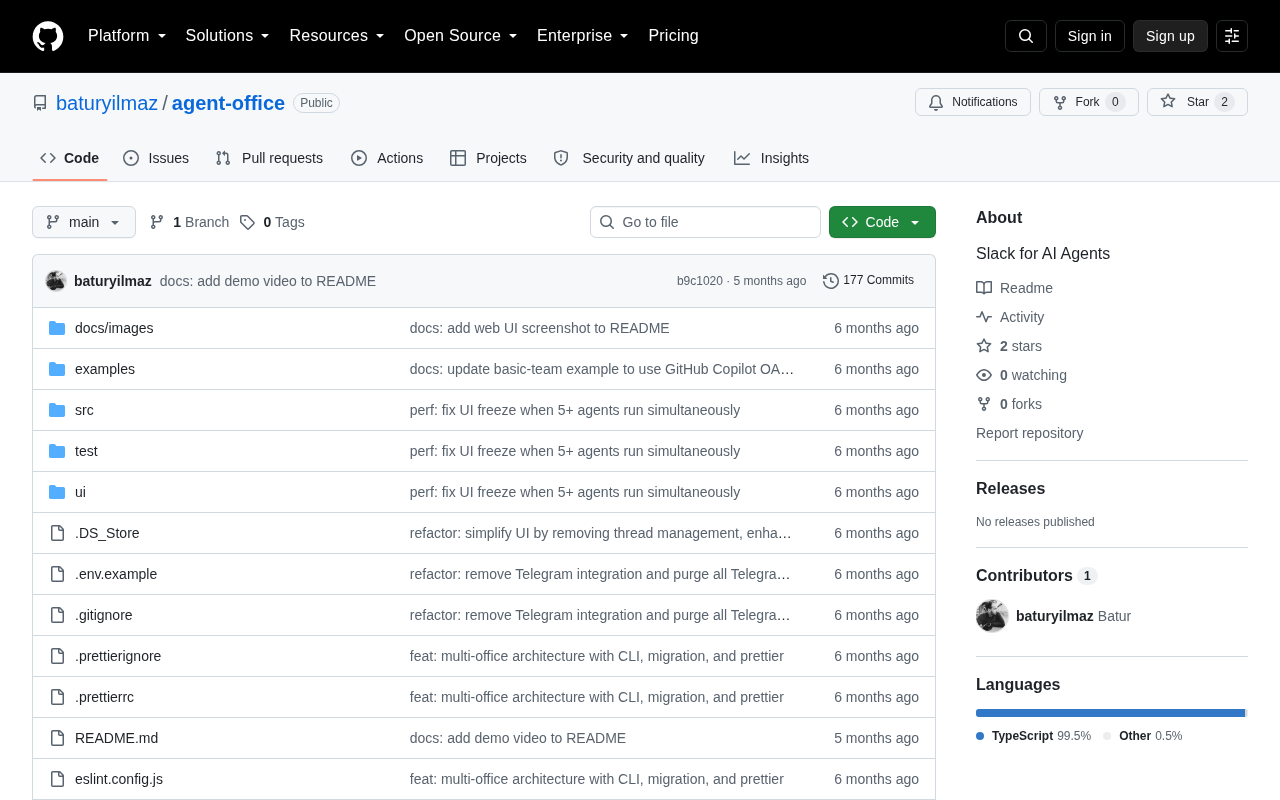Image resolution: width=1280 pixels, height=800 pixels.
Task: Open the baturyilmaz owner link
Action: pos(107,103)
